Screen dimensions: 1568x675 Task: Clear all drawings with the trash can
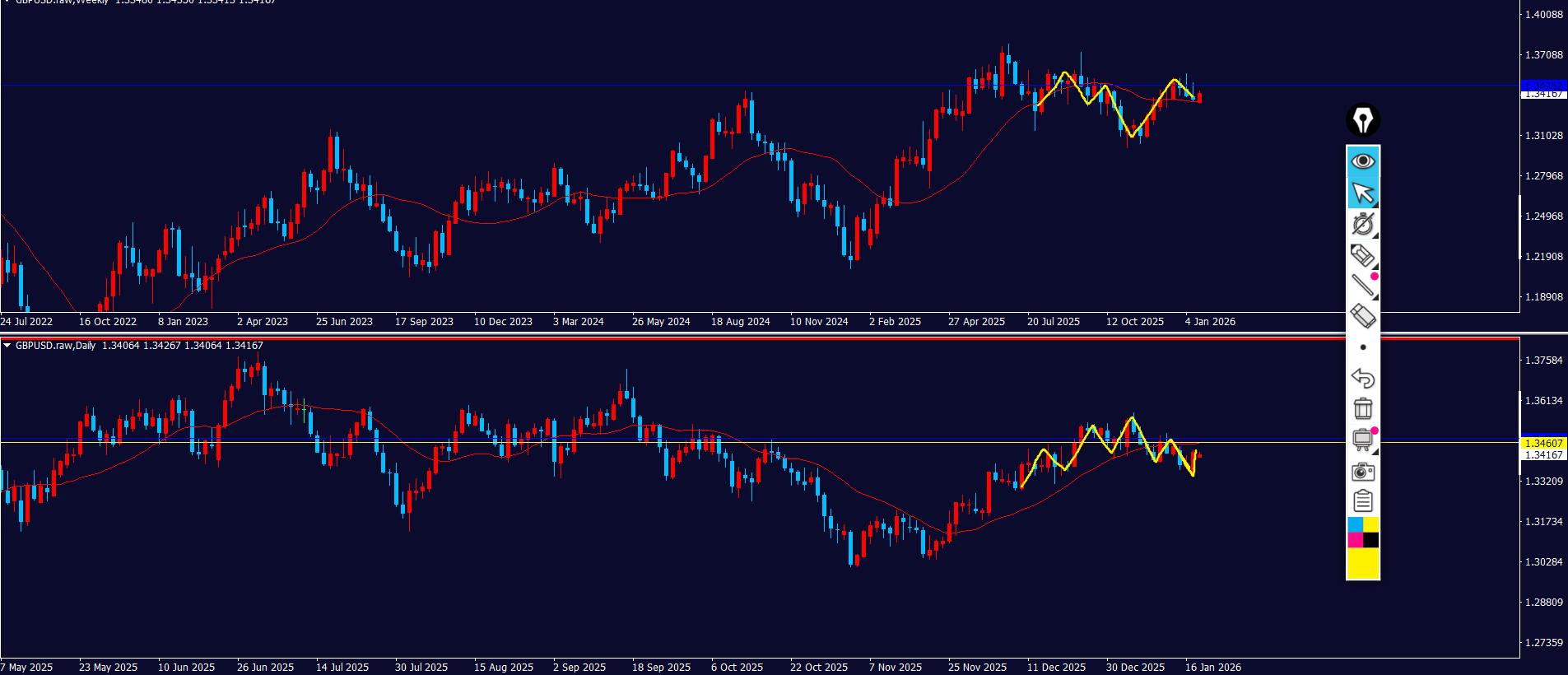tap(1363, 408)
